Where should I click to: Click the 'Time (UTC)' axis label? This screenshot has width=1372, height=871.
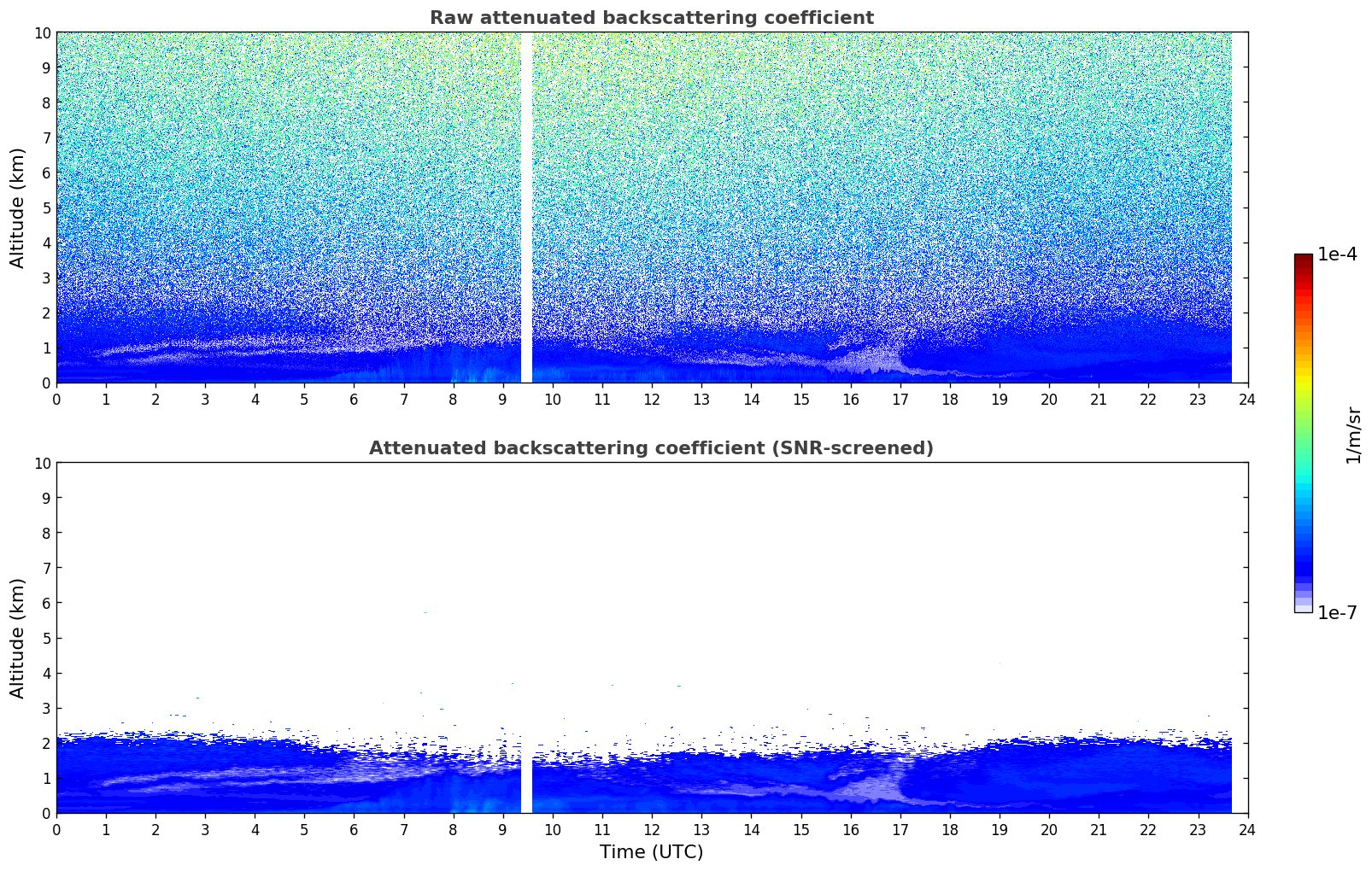pyautogui.click(x=651, y=852)
